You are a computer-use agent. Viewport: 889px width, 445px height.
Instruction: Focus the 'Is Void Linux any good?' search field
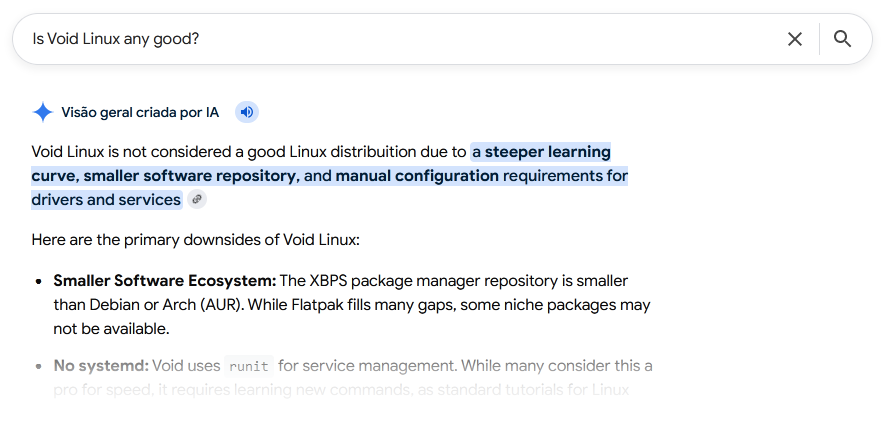[397, 39]
